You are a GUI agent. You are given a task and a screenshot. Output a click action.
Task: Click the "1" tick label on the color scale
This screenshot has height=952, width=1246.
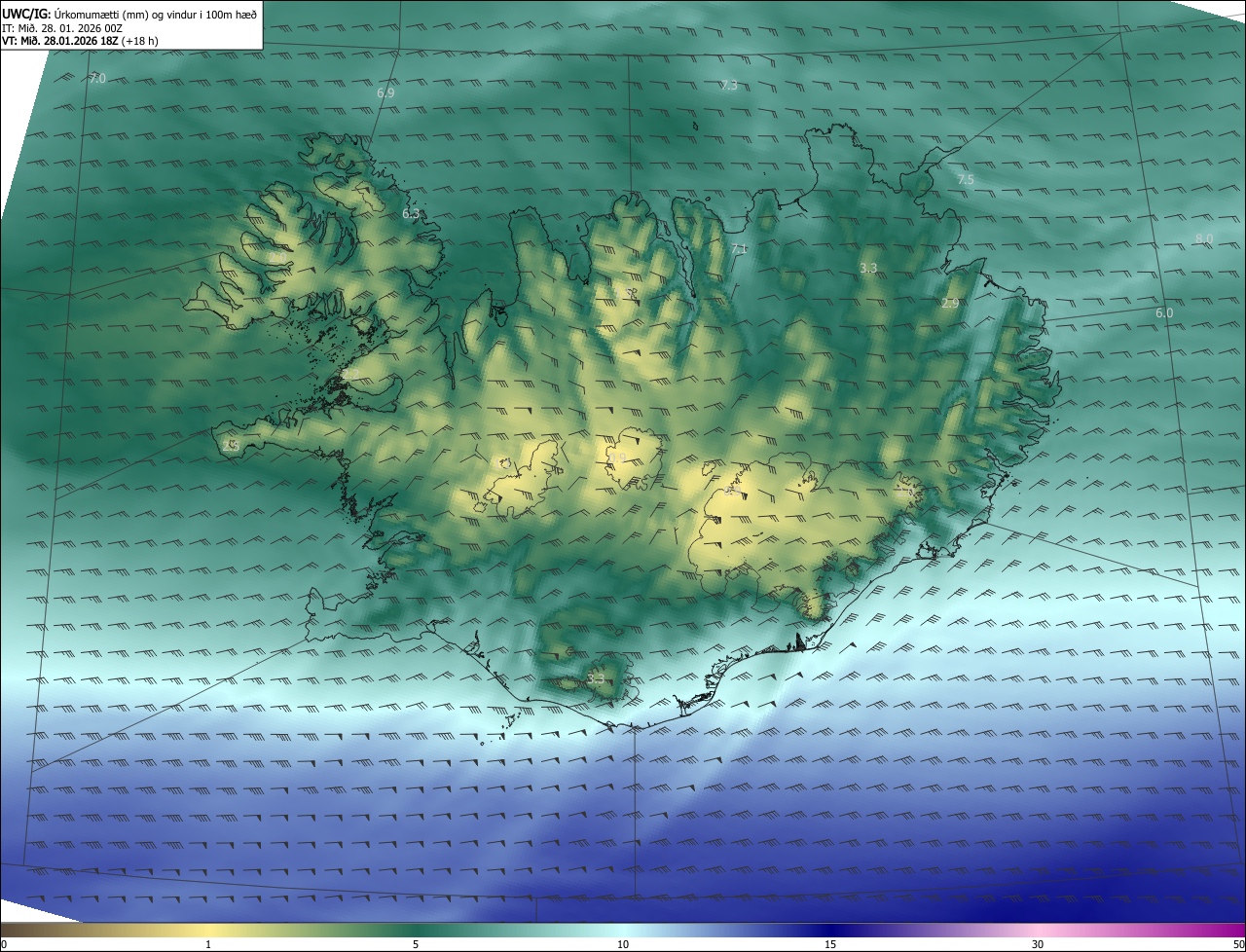coord(208,944)
